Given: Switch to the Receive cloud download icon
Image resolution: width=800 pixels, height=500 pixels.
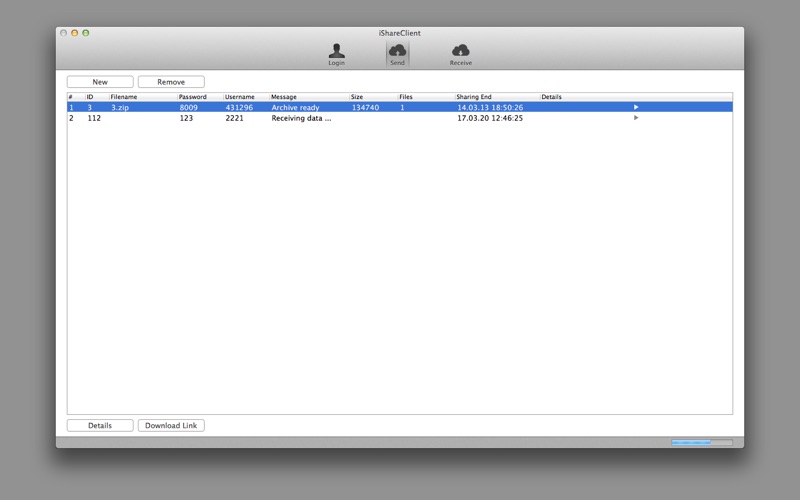Looking at the screenshot, I should 461,55.
